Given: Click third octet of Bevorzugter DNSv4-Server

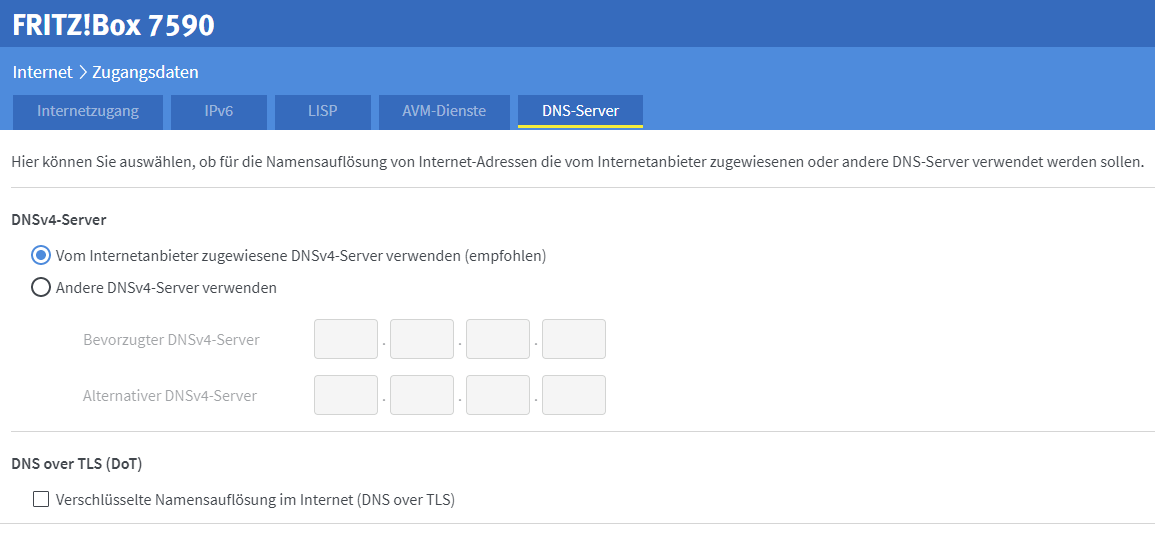Looking at the screenshot, I should pos(498,339).
